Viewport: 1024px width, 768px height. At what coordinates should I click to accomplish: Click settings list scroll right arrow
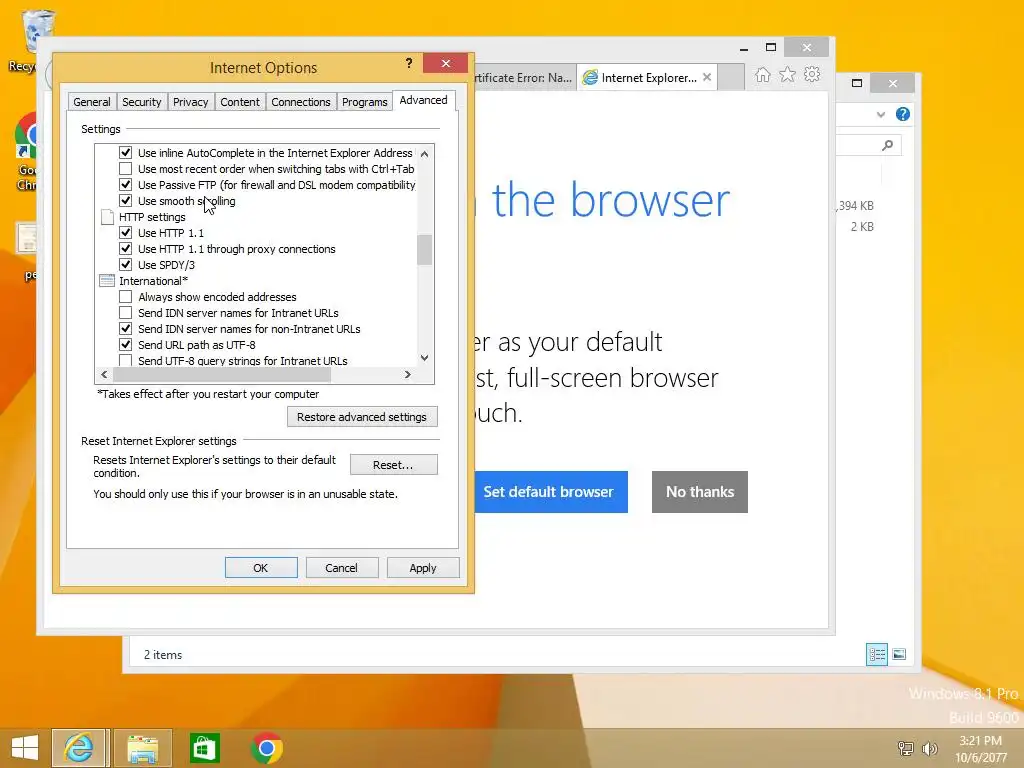click(408, 374)
